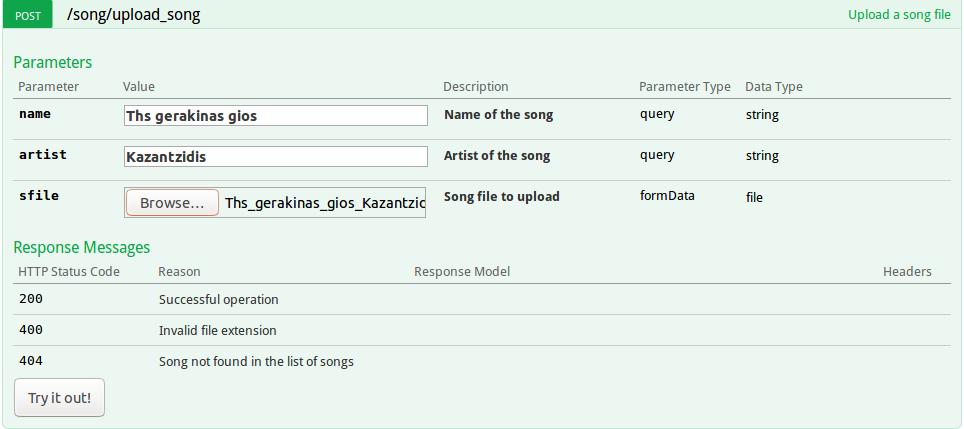This screenshot has height=429, width=964.
Task: Click the 400 status code row
Action: 482,330
